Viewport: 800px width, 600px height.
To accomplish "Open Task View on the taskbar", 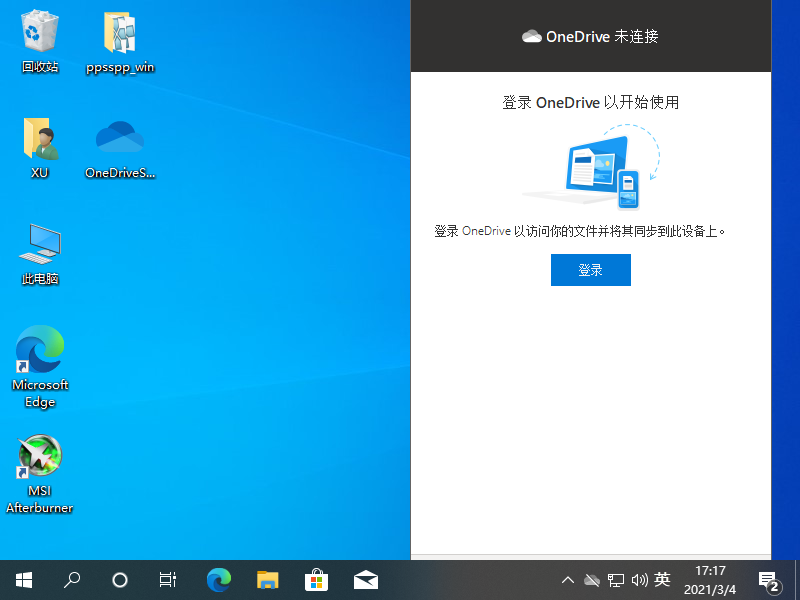I will coord(167,579).
